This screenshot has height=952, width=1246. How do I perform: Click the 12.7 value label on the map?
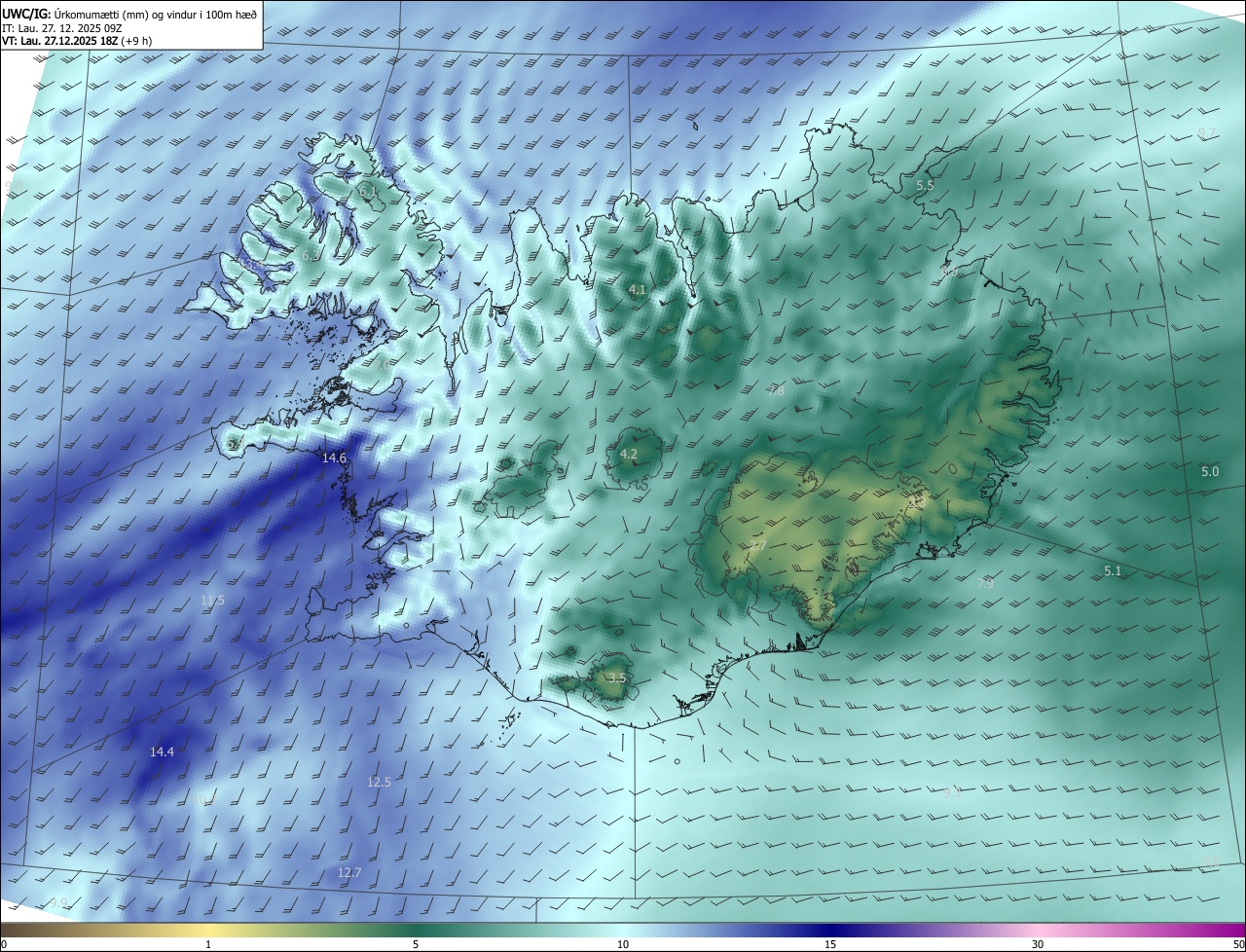pos(349,872)
